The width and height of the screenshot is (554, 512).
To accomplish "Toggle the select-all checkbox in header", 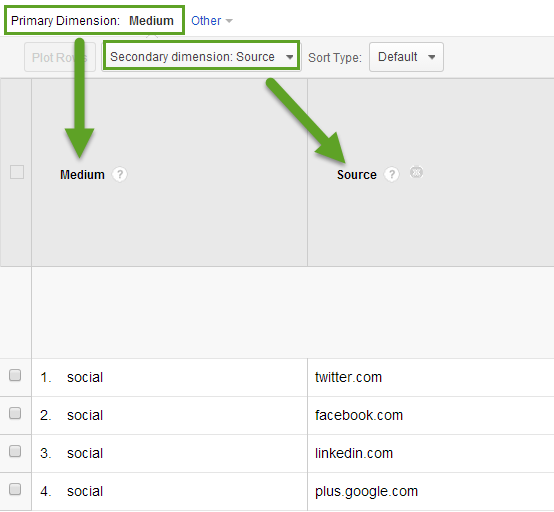I will [x=17, y=172].
